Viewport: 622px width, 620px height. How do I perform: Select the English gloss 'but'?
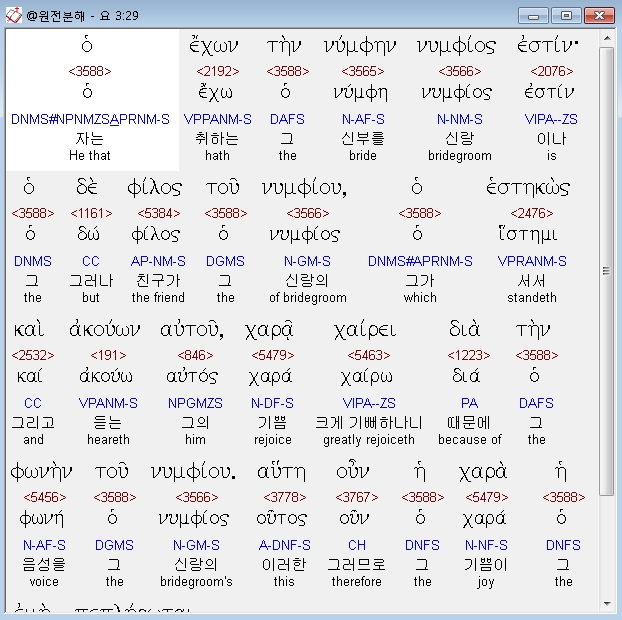tap(91, 298)
